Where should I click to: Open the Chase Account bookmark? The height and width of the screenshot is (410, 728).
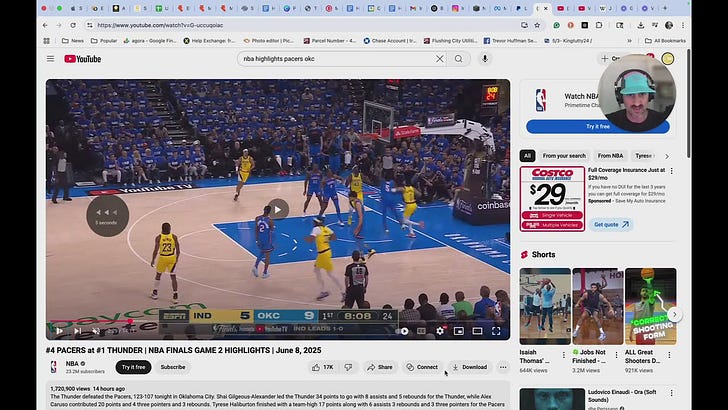pyautogui.click(x=390, y=41)
